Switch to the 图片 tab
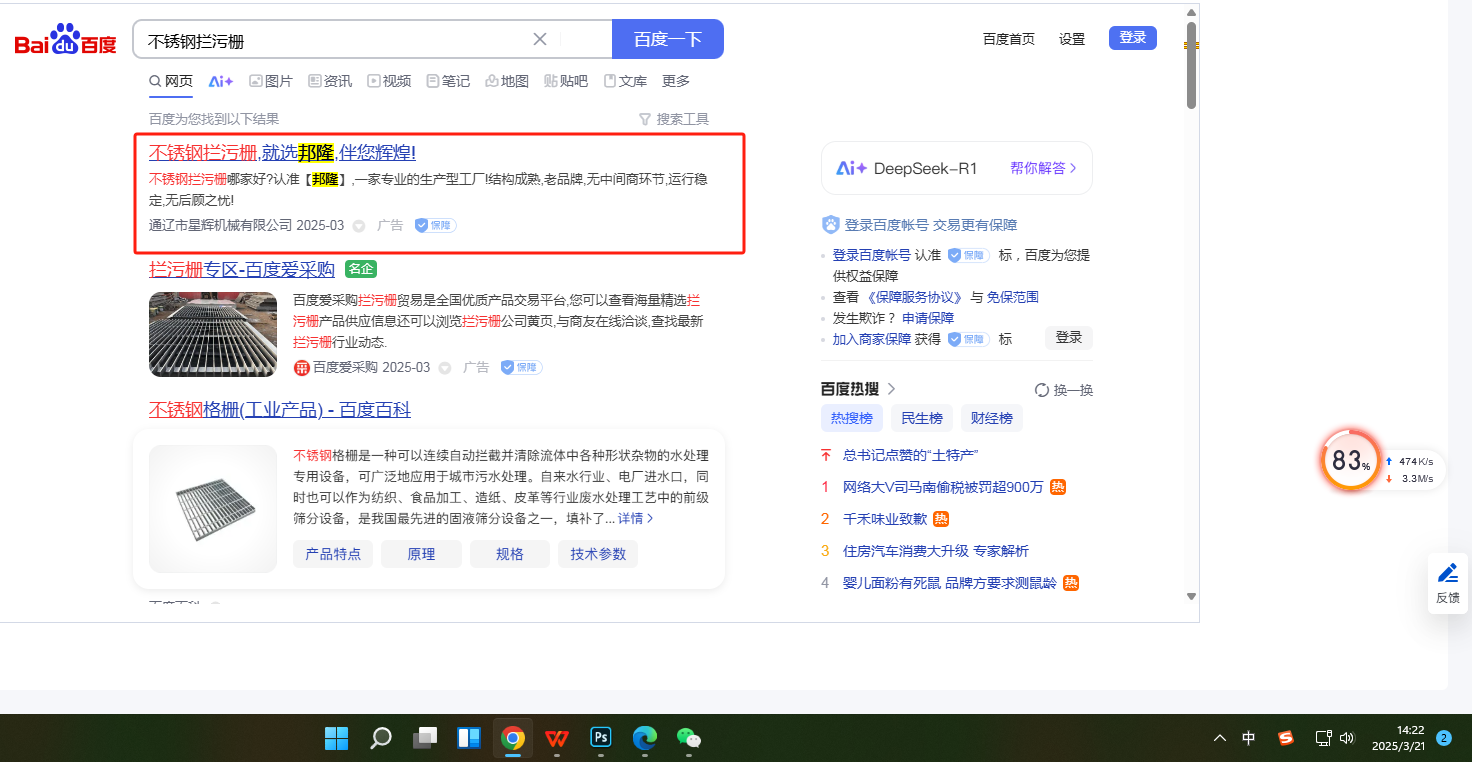The width and height of the screenshot is (1472, 762). coord(271,81)
